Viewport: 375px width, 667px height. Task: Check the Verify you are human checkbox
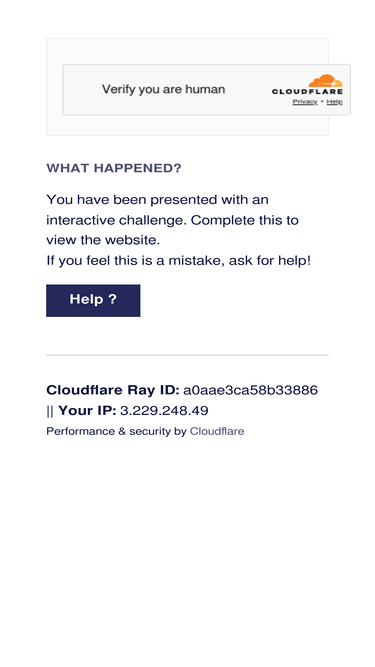point(82,90)
